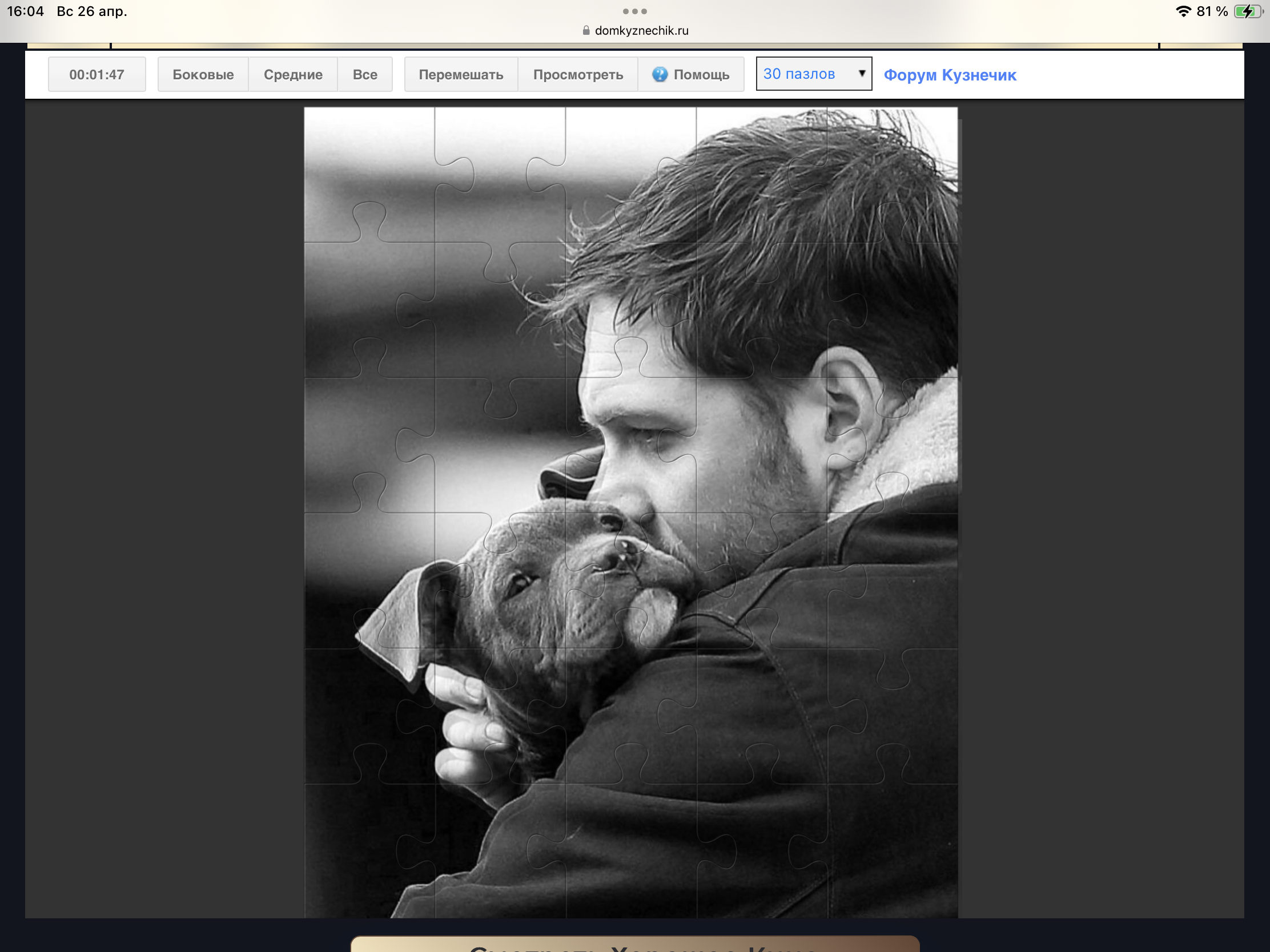Click the 00:01:47 timer button
The height and width of the screenshot is (952, 1270).
[97, 75]
